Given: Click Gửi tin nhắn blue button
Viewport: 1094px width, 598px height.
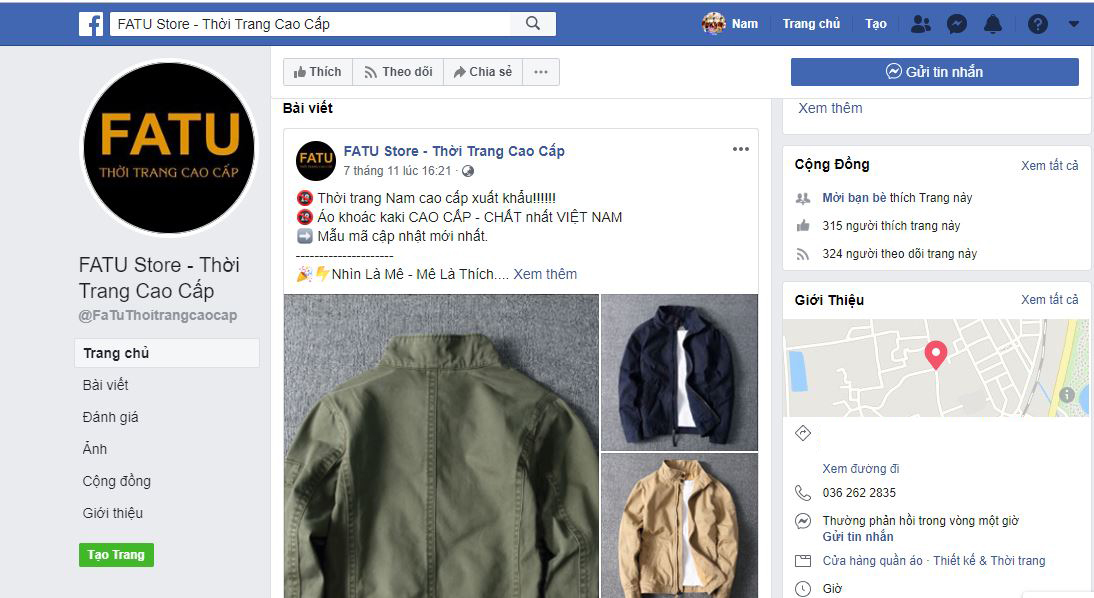Looking at the screenshot, I should (x=934, y=72).
